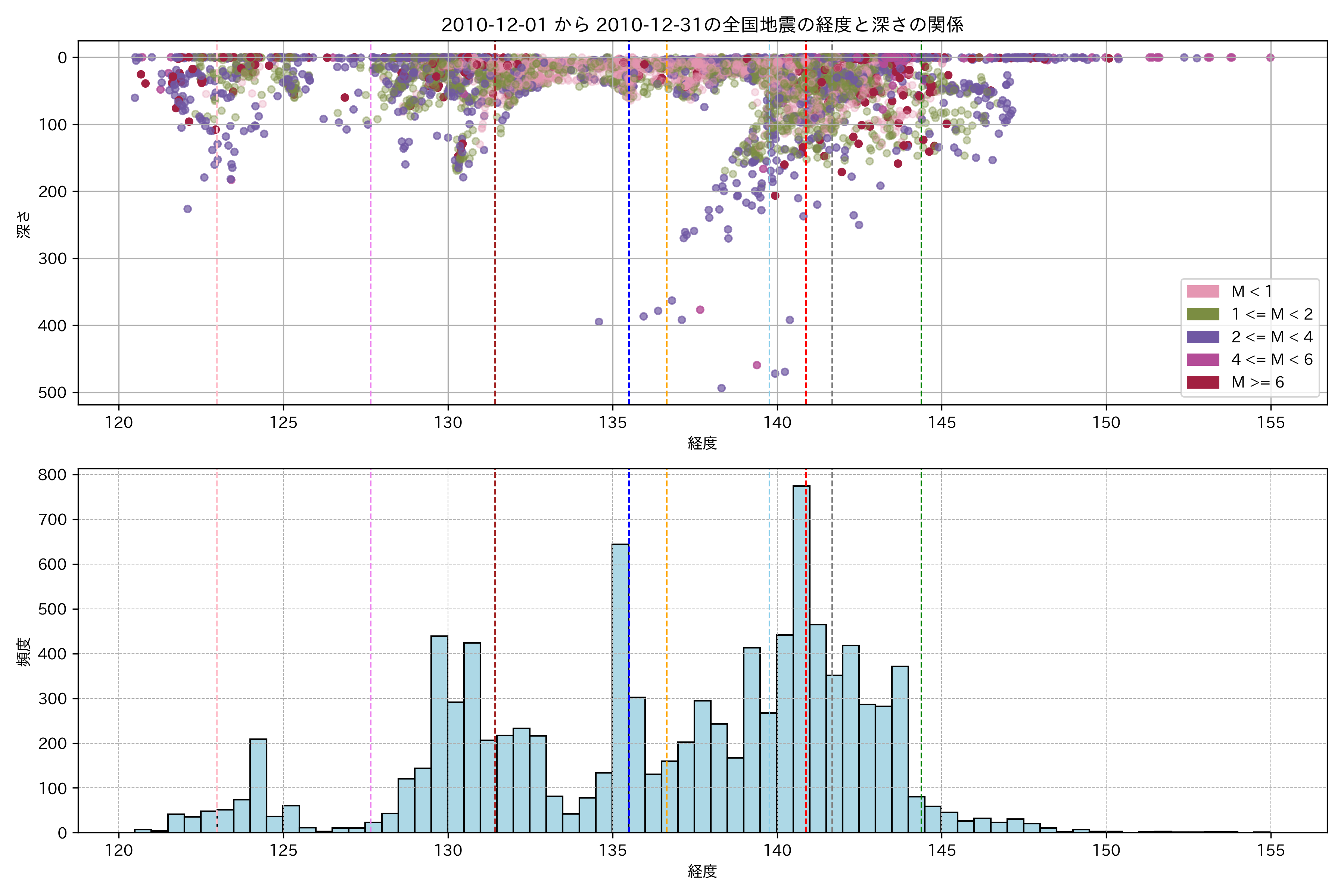Click the chart title with the 2010-12 date range
Image resolution: width=1344 pixels, height=896 pixels.
click(x=702, y=25)
